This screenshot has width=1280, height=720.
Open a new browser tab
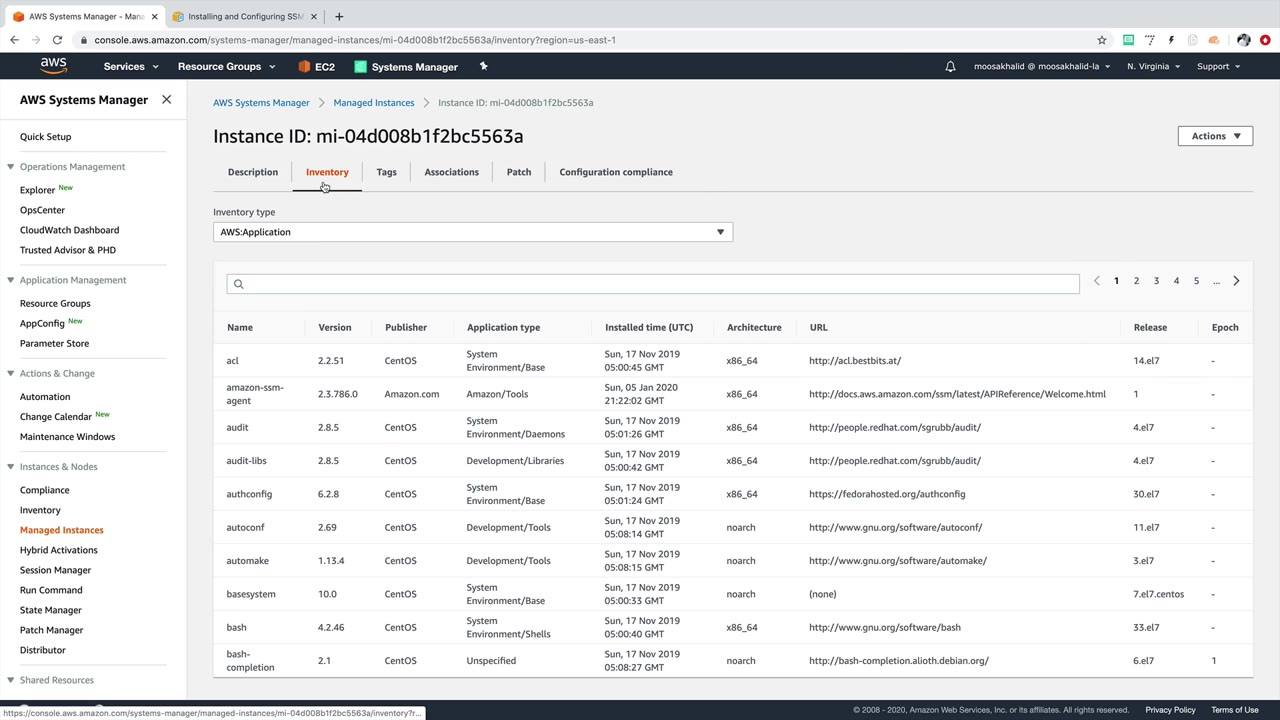[x=339, y=16]
